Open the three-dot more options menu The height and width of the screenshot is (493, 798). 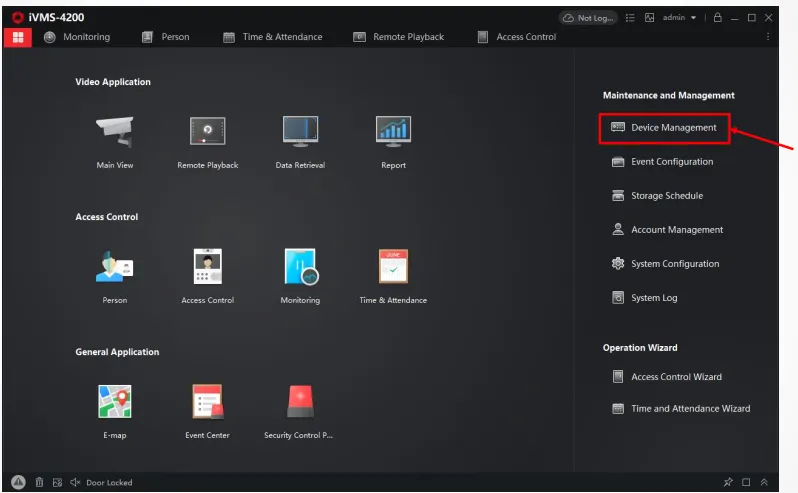point(768,37)
